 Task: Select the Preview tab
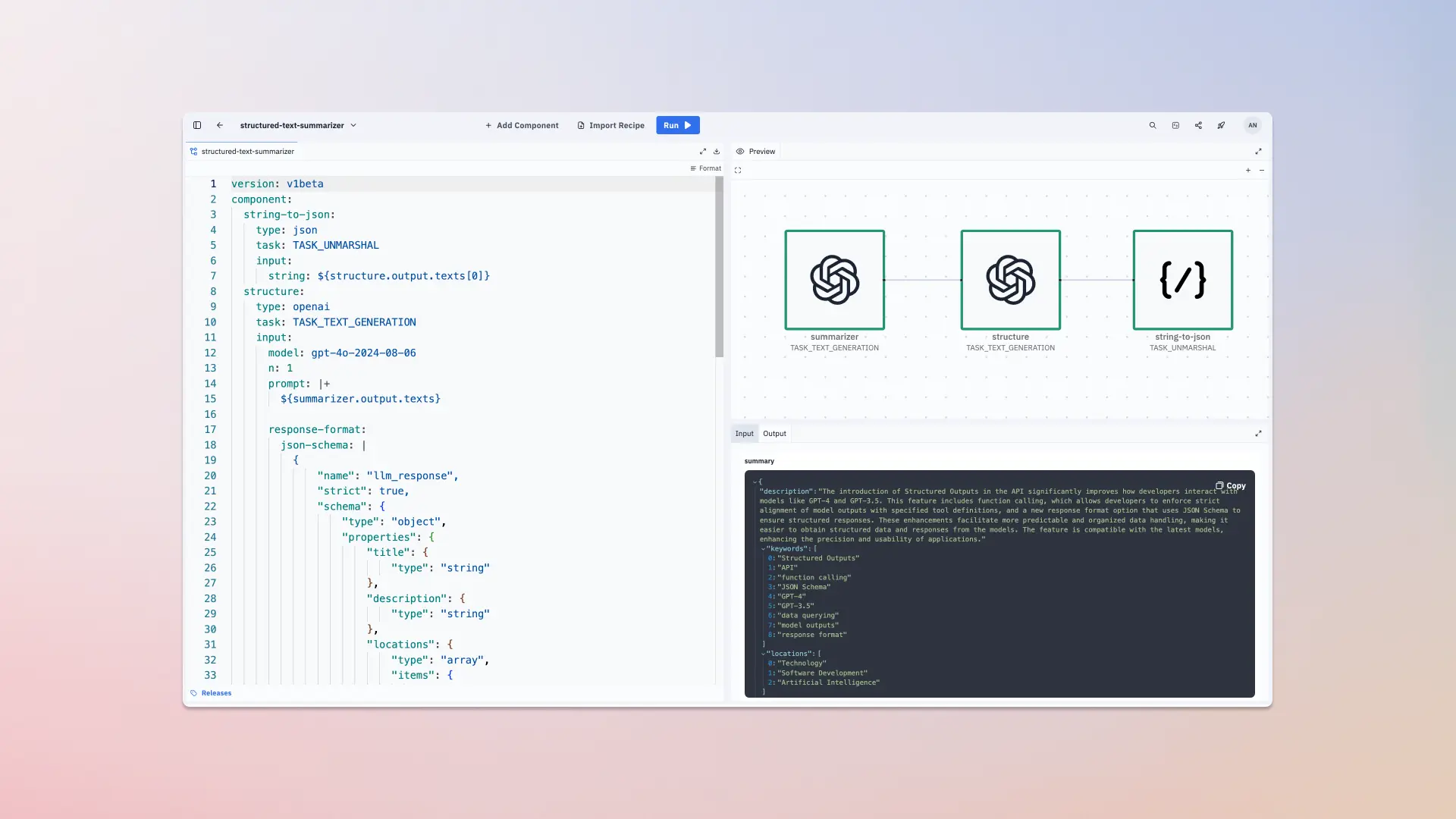point(756,152)
